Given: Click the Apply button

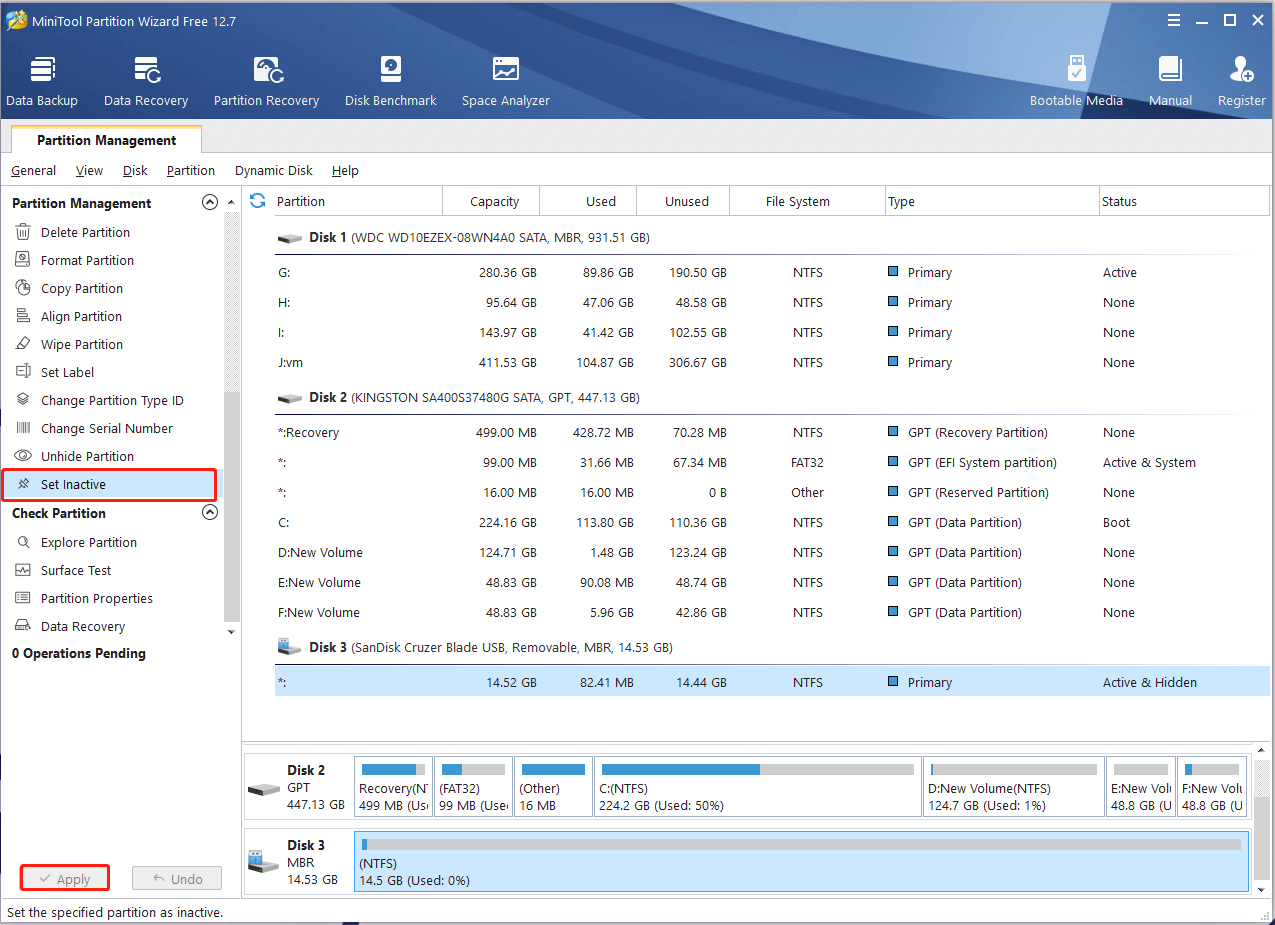Looking at the screenshot, I should tap(65, 879).
